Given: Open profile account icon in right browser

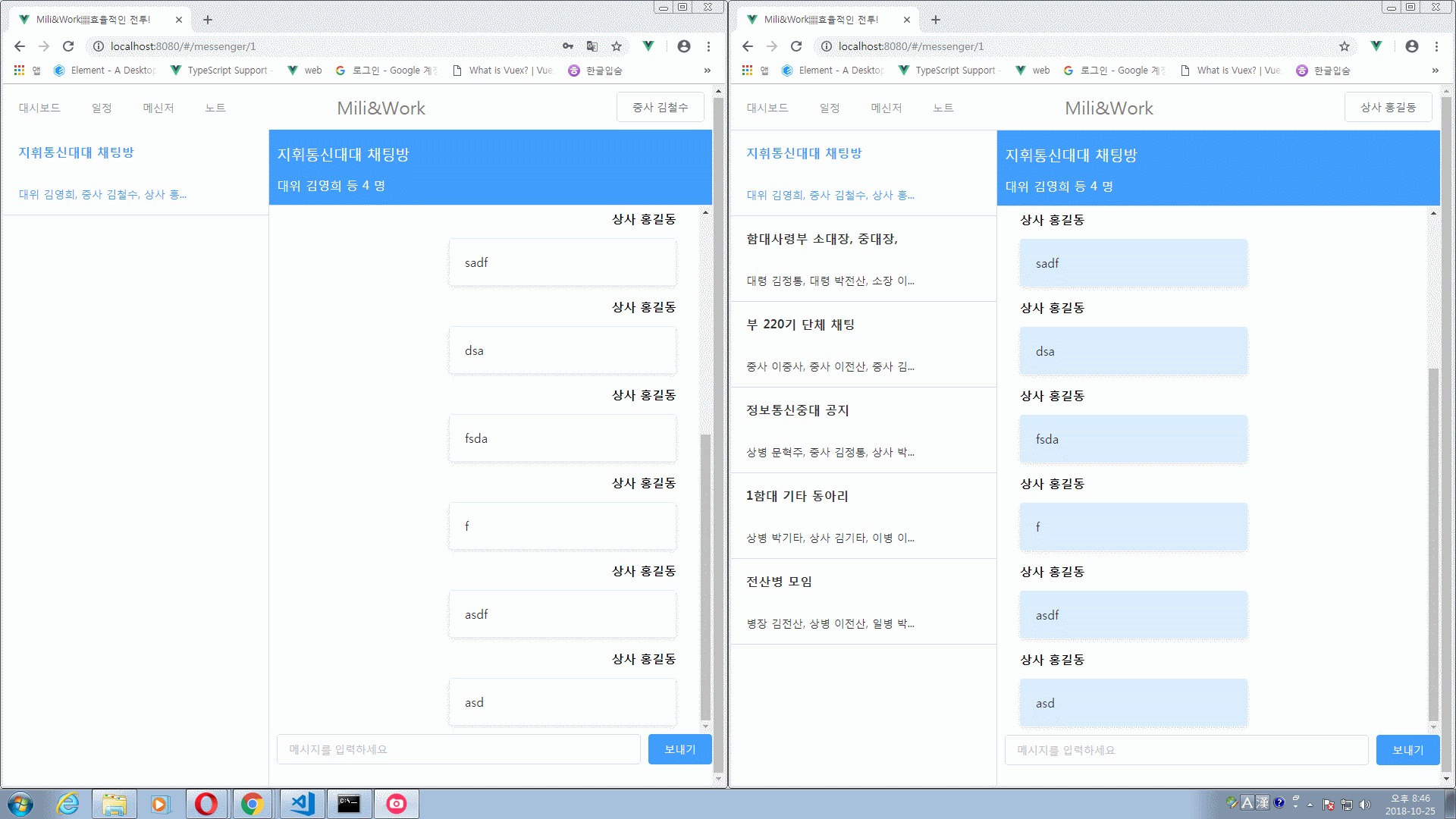Looking at the screenshot, I should [1412, 46].
